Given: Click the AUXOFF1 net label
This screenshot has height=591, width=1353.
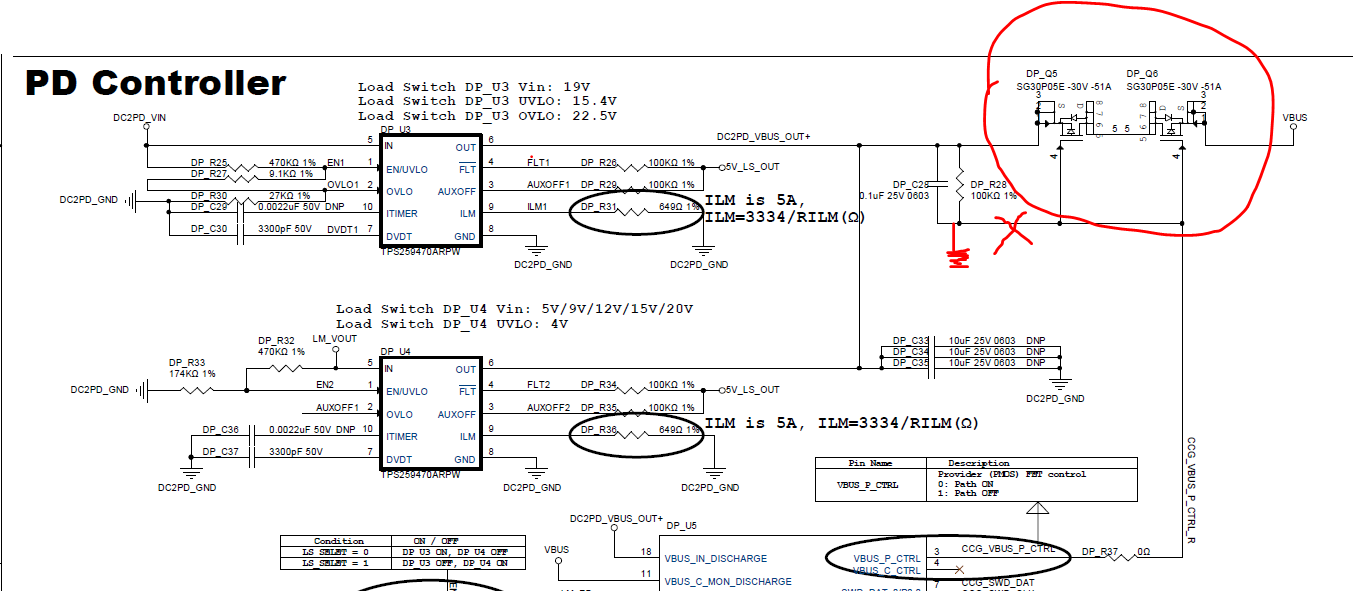Looking at the screenshot, I should pos(548,185).
